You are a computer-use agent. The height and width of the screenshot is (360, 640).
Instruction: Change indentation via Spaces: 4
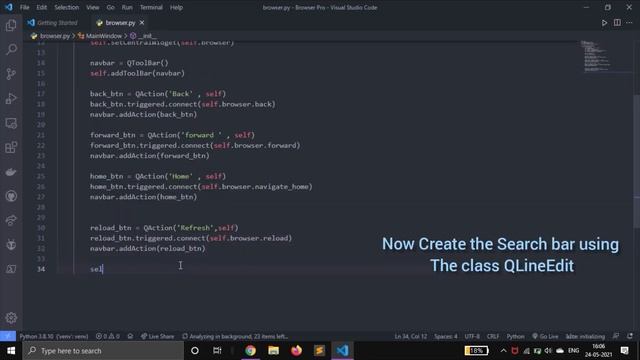[446, 336]
